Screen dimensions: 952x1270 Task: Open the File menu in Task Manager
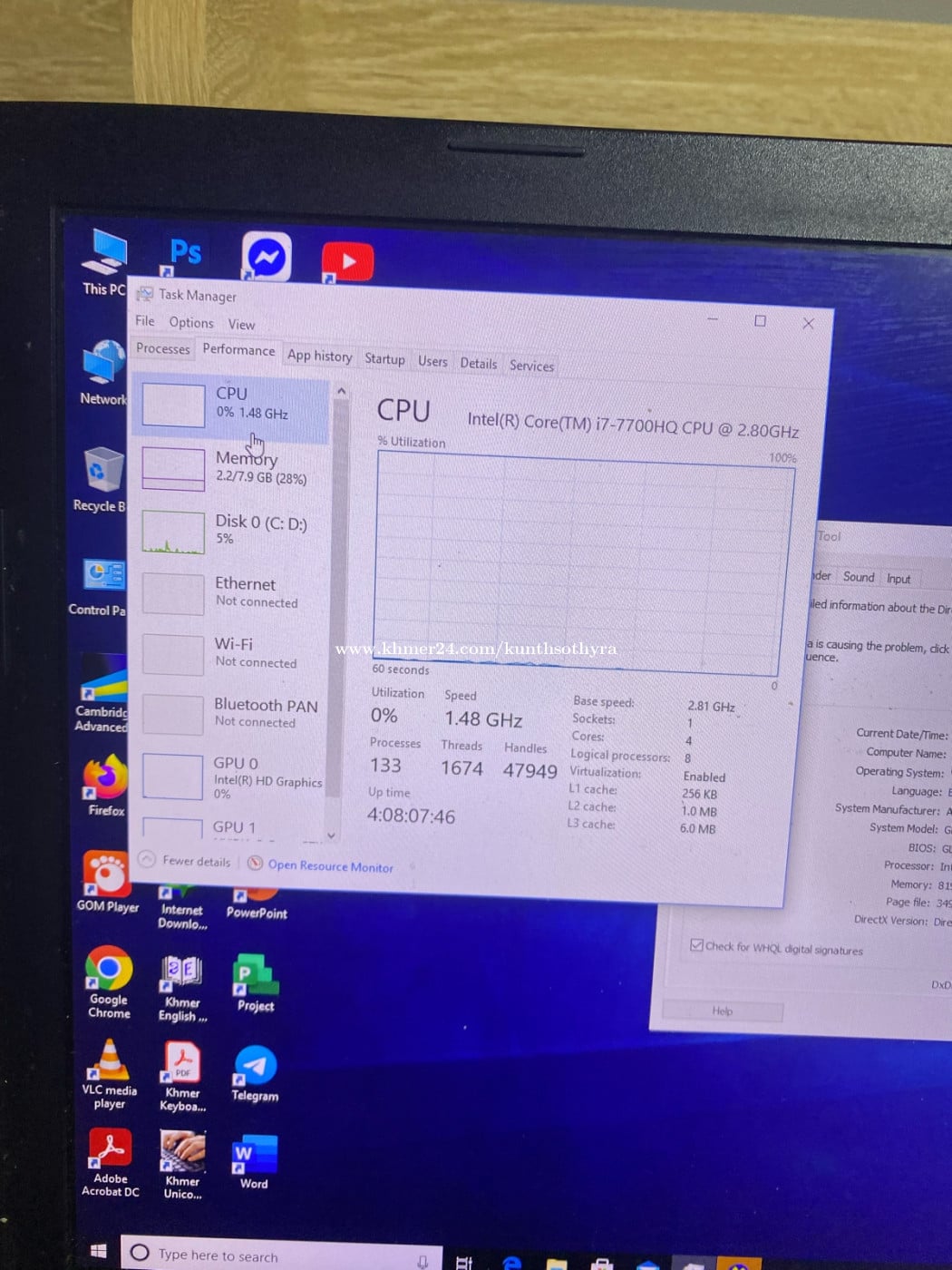[x=145, y=321]
